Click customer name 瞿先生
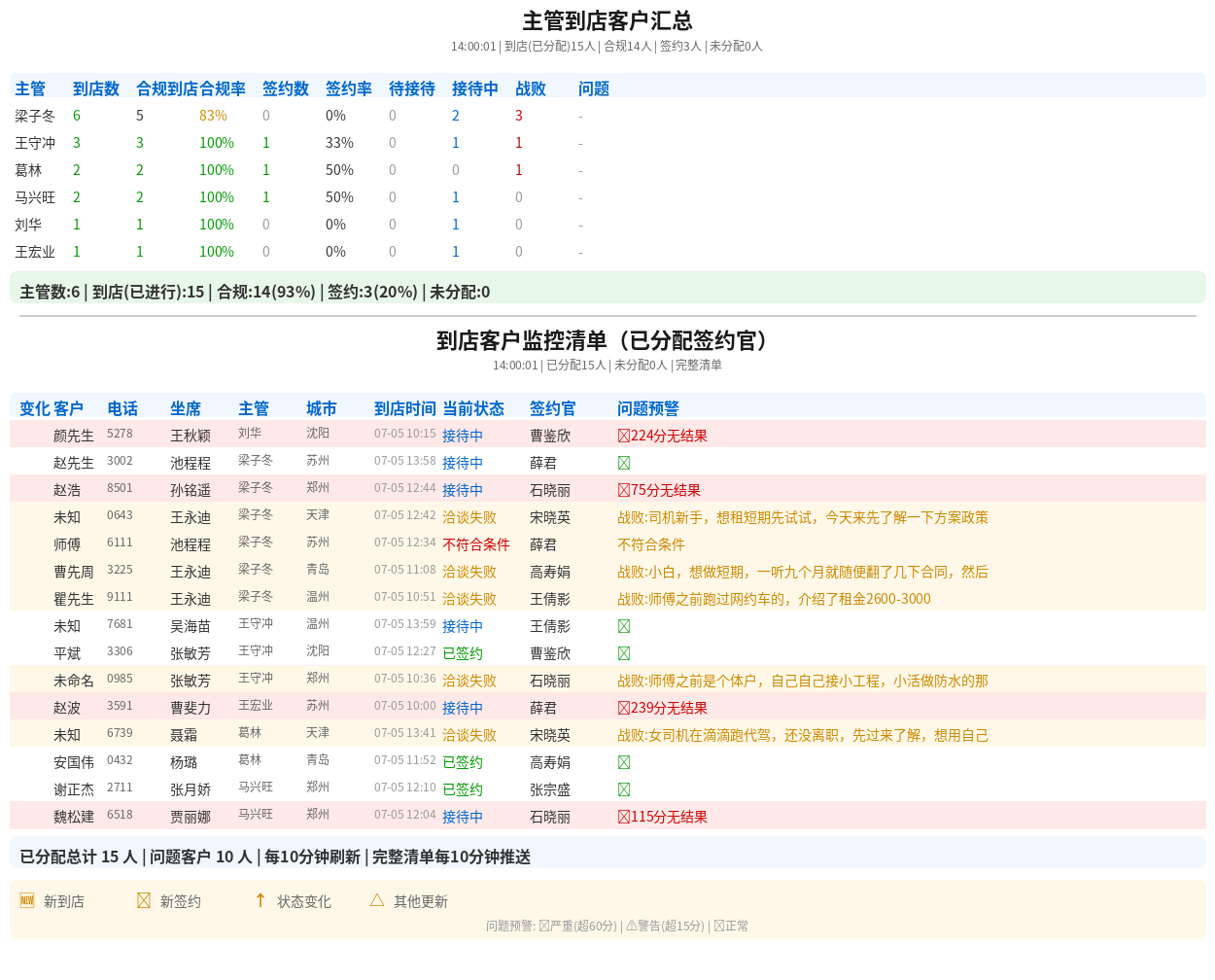 click(x=74, y=599)
